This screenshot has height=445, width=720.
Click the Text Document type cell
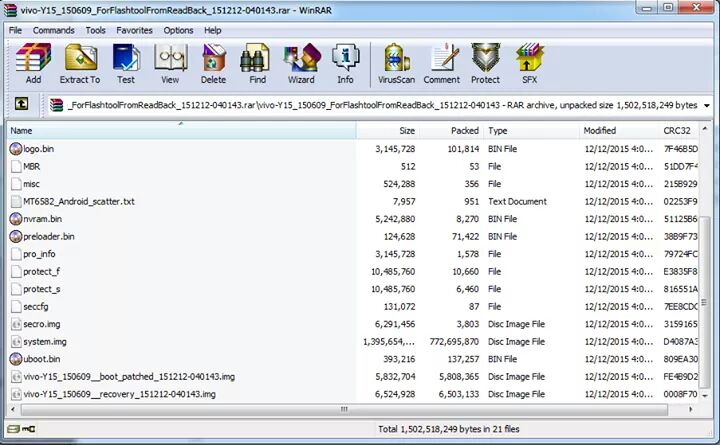pos(518,201)
